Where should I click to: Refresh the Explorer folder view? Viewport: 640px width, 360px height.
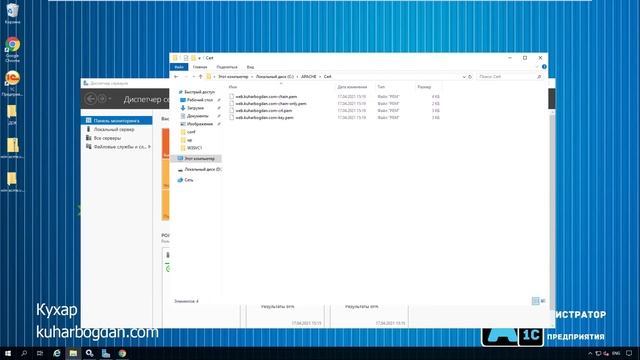click(470, 77)
